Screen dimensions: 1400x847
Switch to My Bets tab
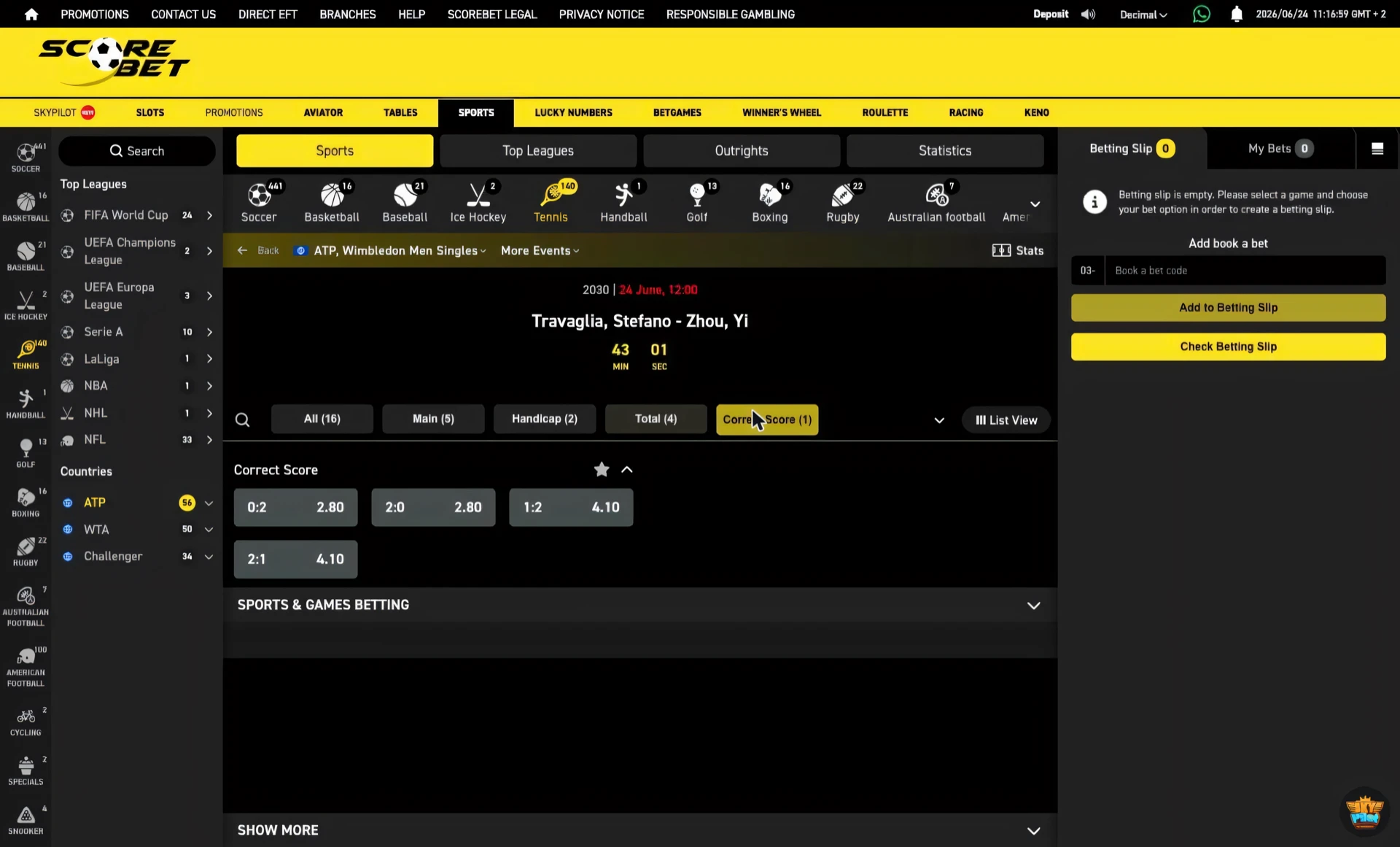click(1280, 149)
